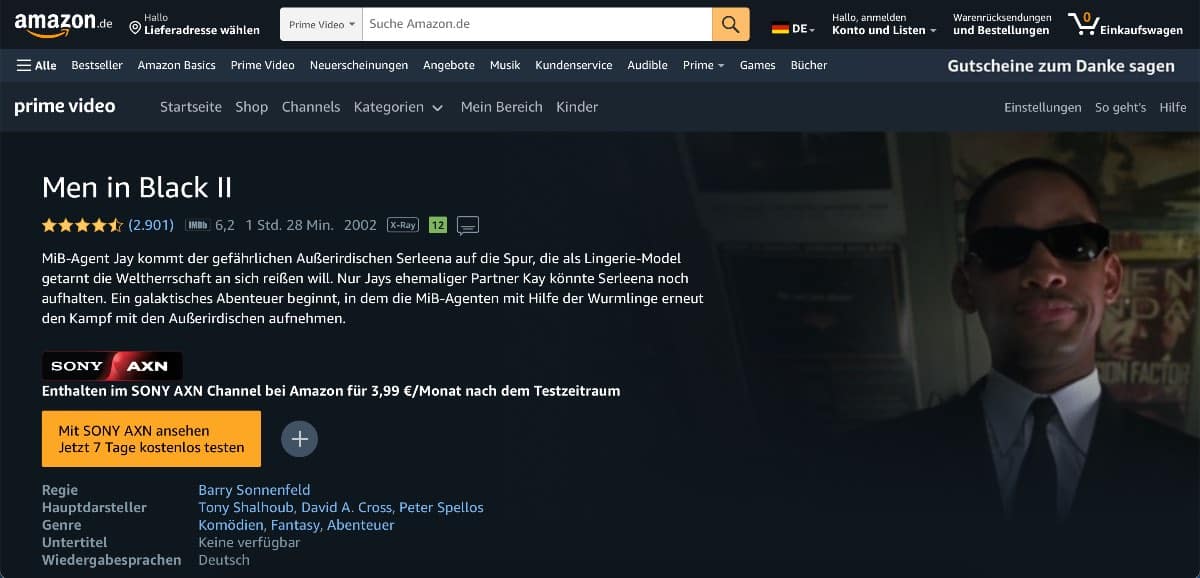Switch to the Startseite tab

(x=191, y=107)
